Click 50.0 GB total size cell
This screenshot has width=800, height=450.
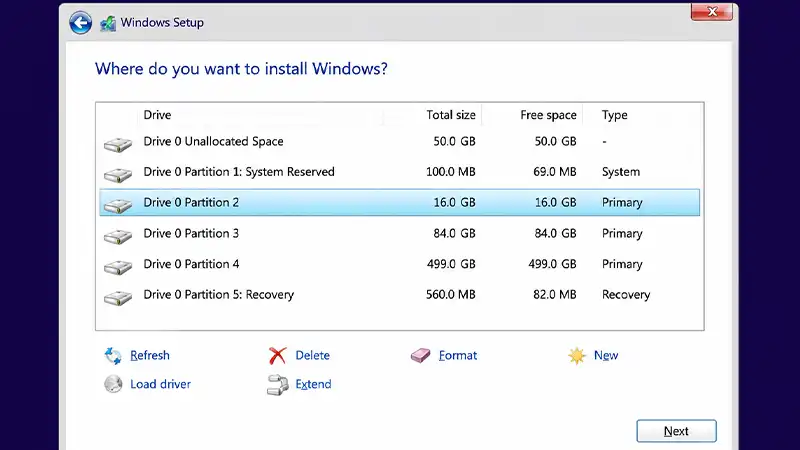tap(454, 141)
